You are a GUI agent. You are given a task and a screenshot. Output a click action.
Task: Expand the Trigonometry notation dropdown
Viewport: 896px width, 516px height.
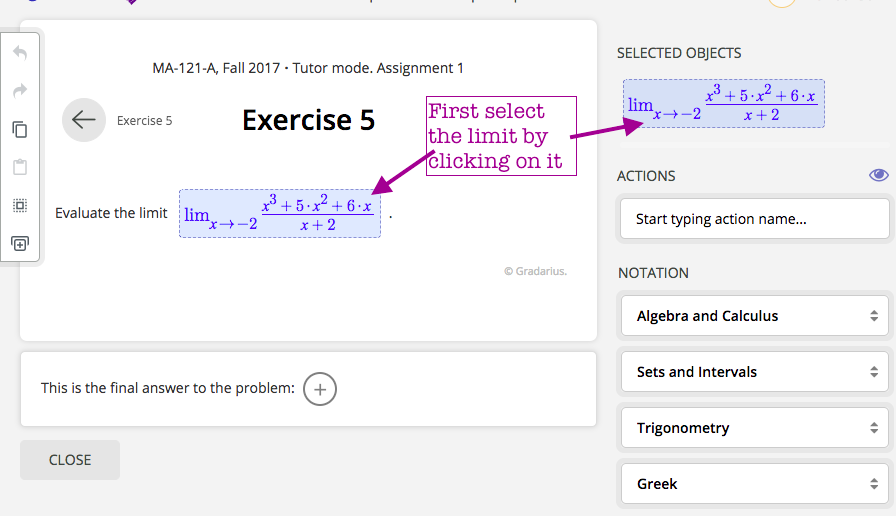[x=755, y=428]
